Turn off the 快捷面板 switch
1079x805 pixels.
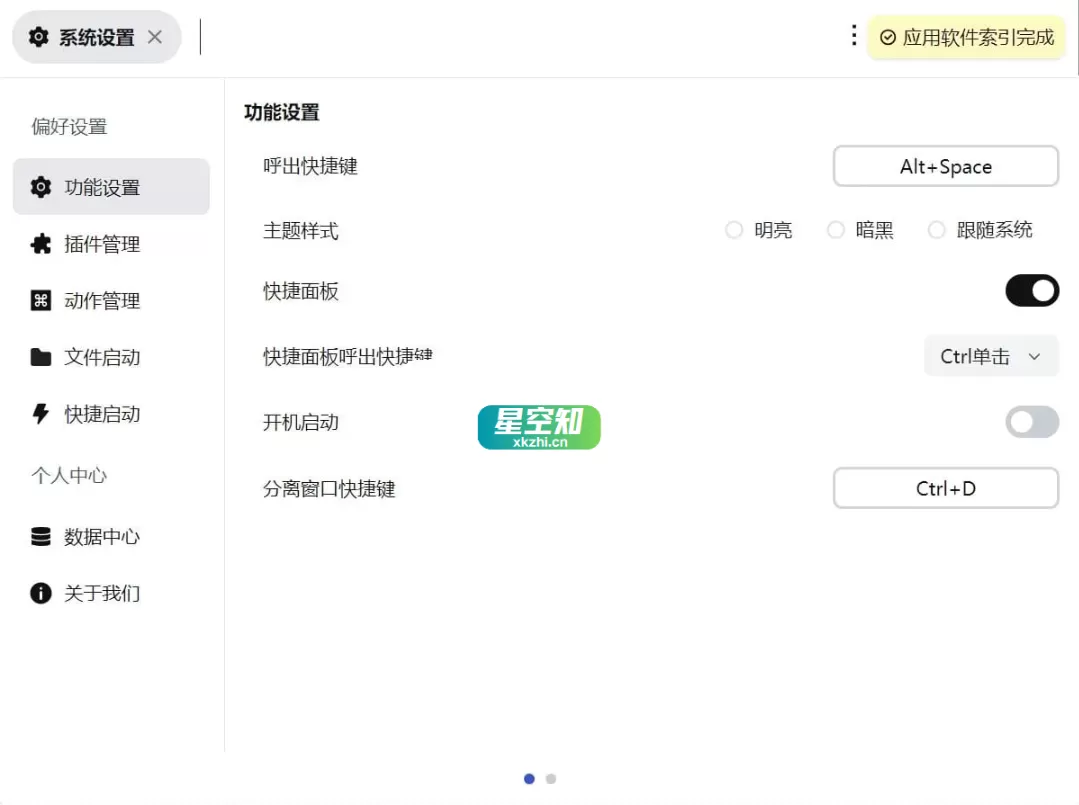tap(1031, 290)
